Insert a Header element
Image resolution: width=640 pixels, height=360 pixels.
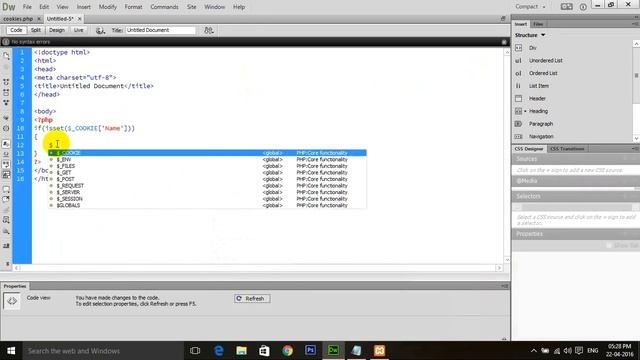[537, 98]
